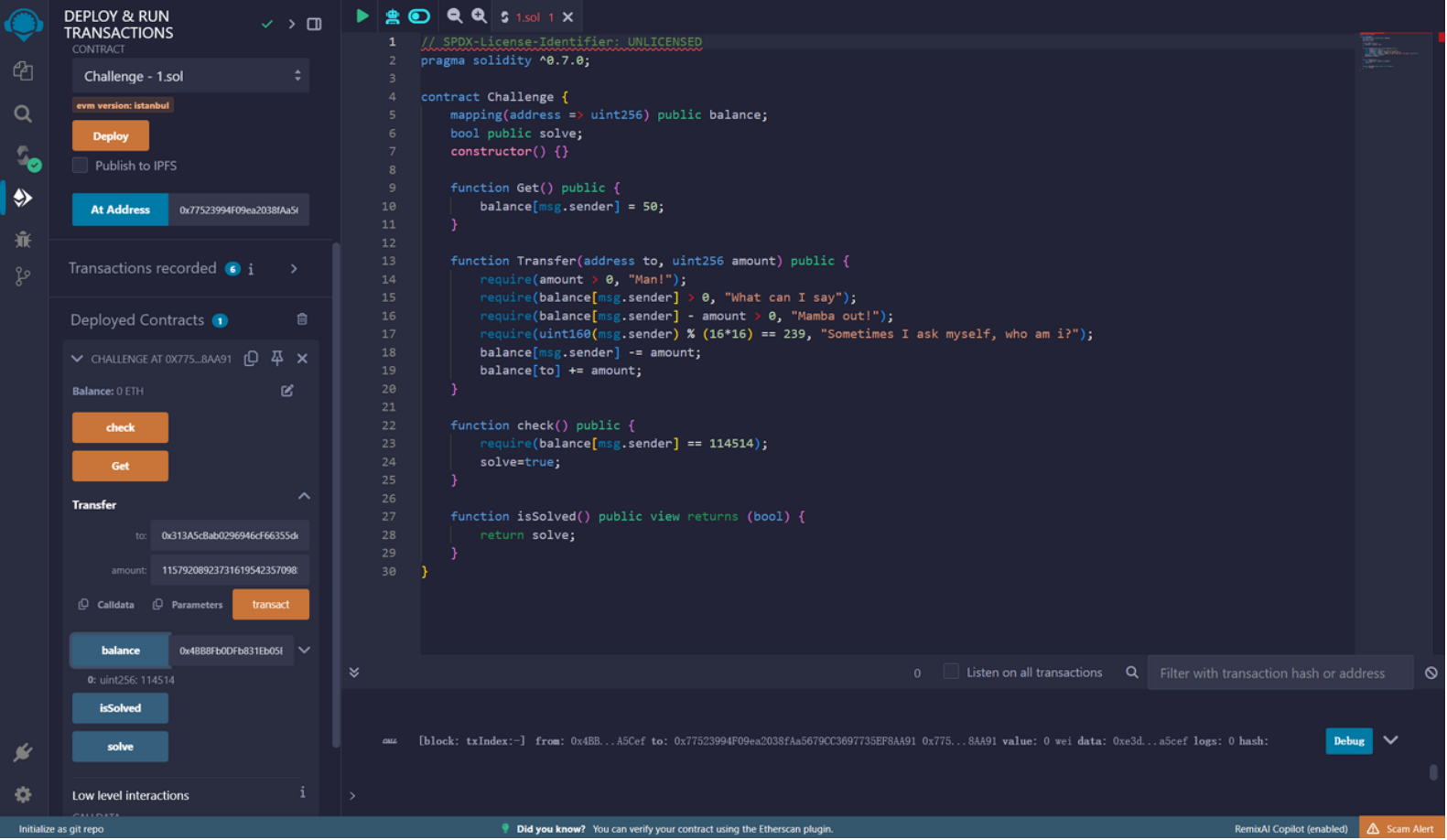The height and width of the screenshot is (840, 1447).
Task: Click the orange Get function button
Action: point(120,467)
